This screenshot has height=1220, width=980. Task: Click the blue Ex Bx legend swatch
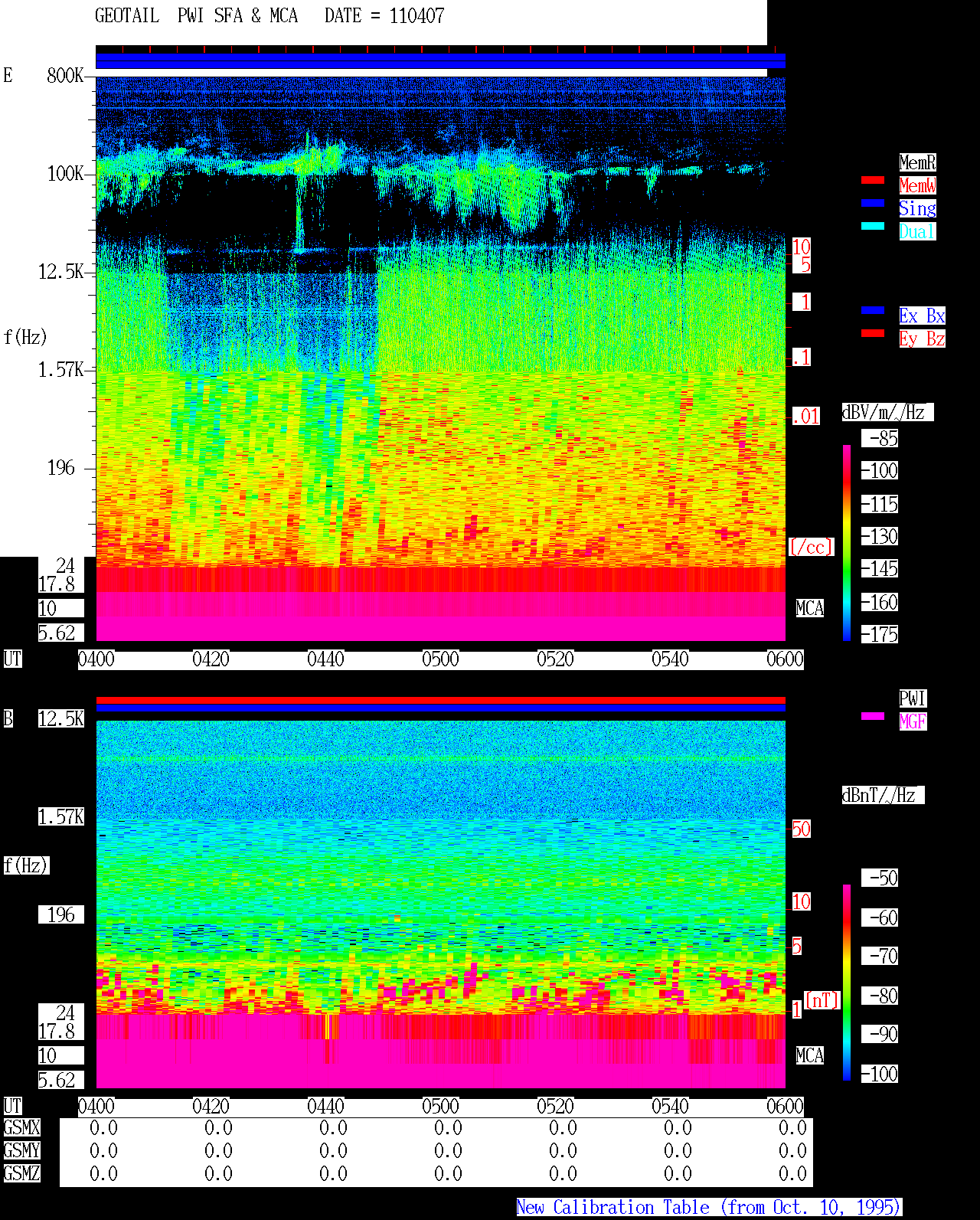[x=873, y=310]
